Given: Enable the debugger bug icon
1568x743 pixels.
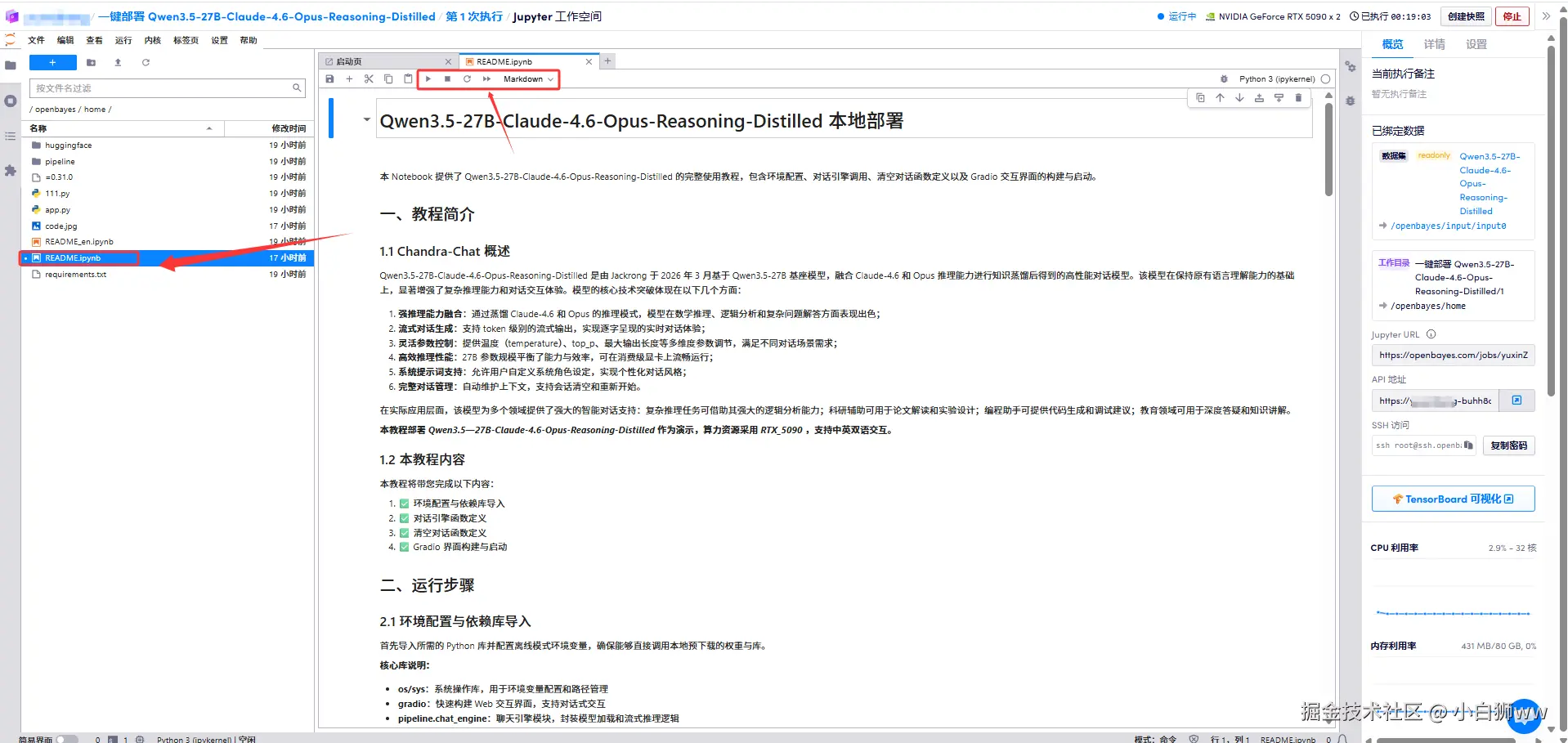Looking at the screenshot, I should (x=1224, y=79).
